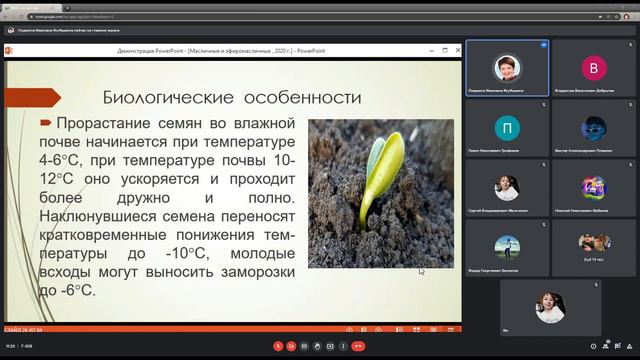
Task: Start slide show from PowerPoint status bar
Action: (451, 329)
